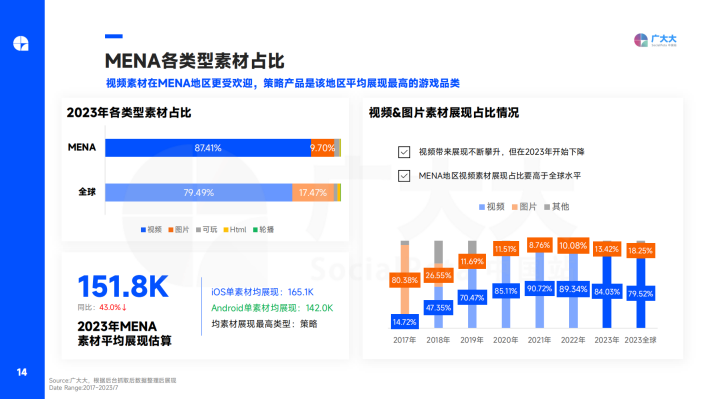Viewport: 710px width, 399px height.
Task: Click the yellow Html legend marker
Action: coord(226,230)
